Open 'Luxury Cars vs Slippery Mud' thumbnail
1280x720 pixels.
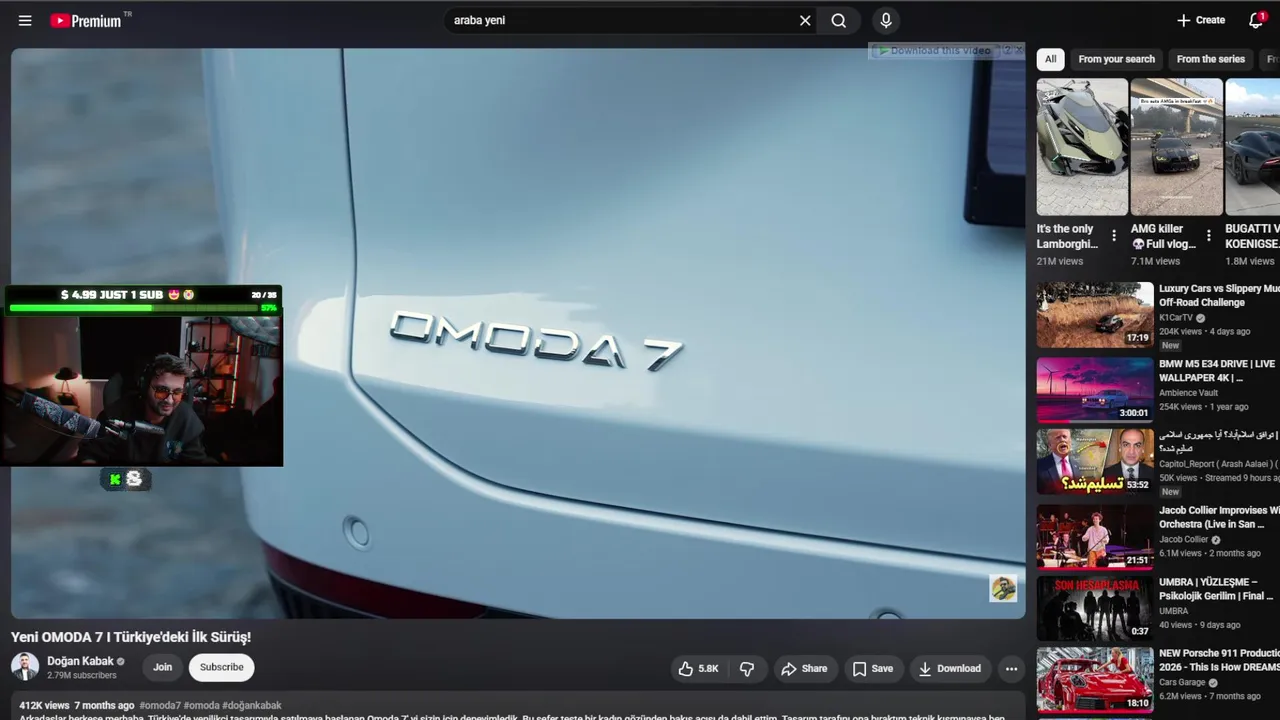click(x=1095, y=315)
